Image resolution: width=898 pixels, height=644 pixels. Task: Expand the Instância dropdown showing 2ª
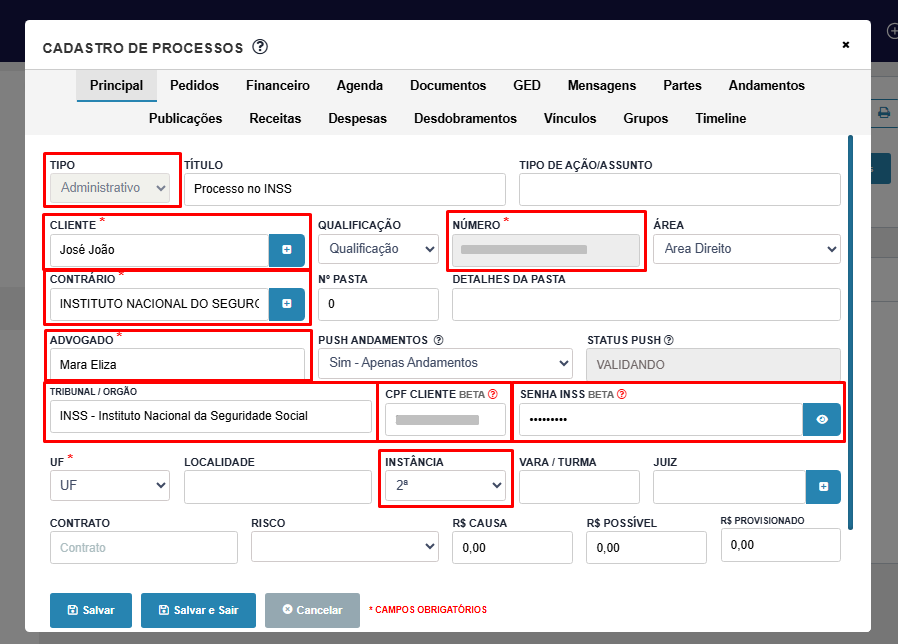pos(446,486)
